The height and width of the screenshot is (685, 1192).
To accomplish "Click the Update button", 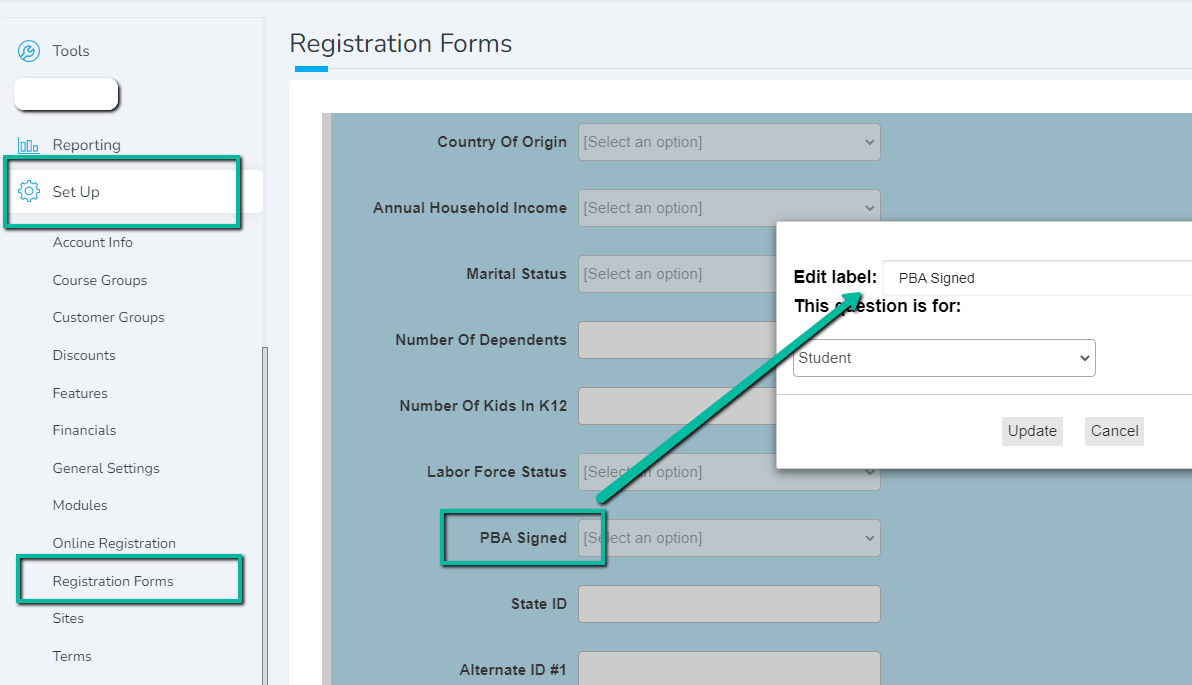I will point(1032,431).
